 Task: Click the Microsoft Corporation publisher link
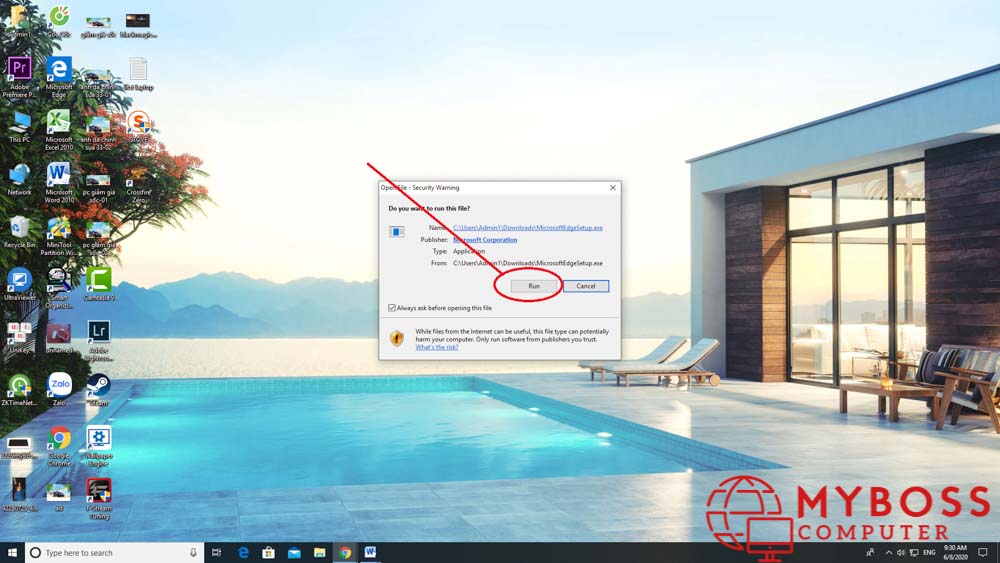tap(485, 240)
